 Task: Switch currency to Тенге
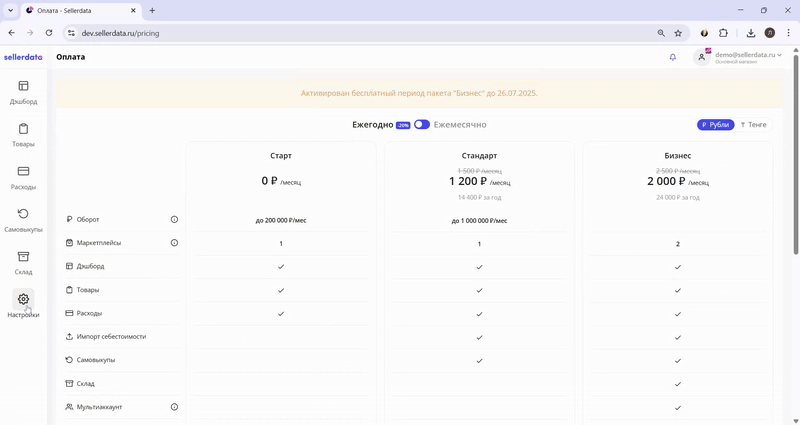click(x=754, y=125)
